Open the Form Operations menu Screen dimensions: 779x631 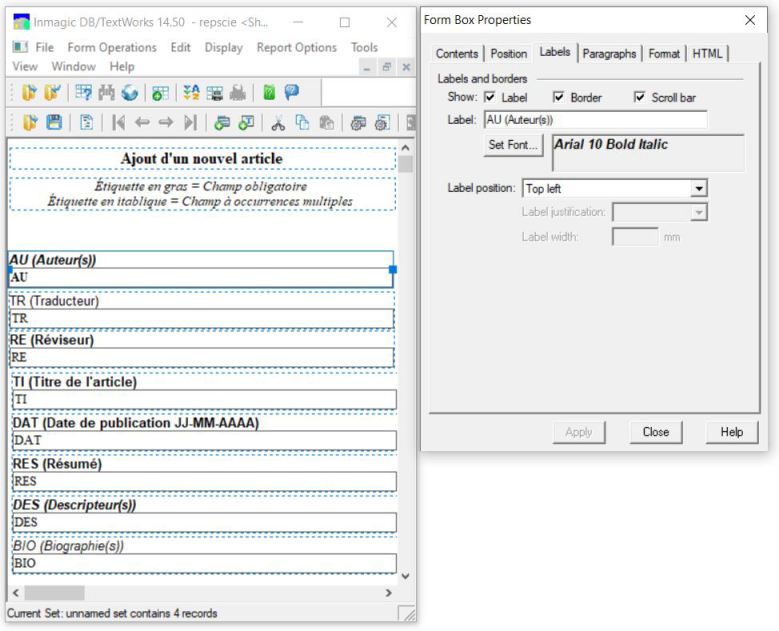(112, 47)
